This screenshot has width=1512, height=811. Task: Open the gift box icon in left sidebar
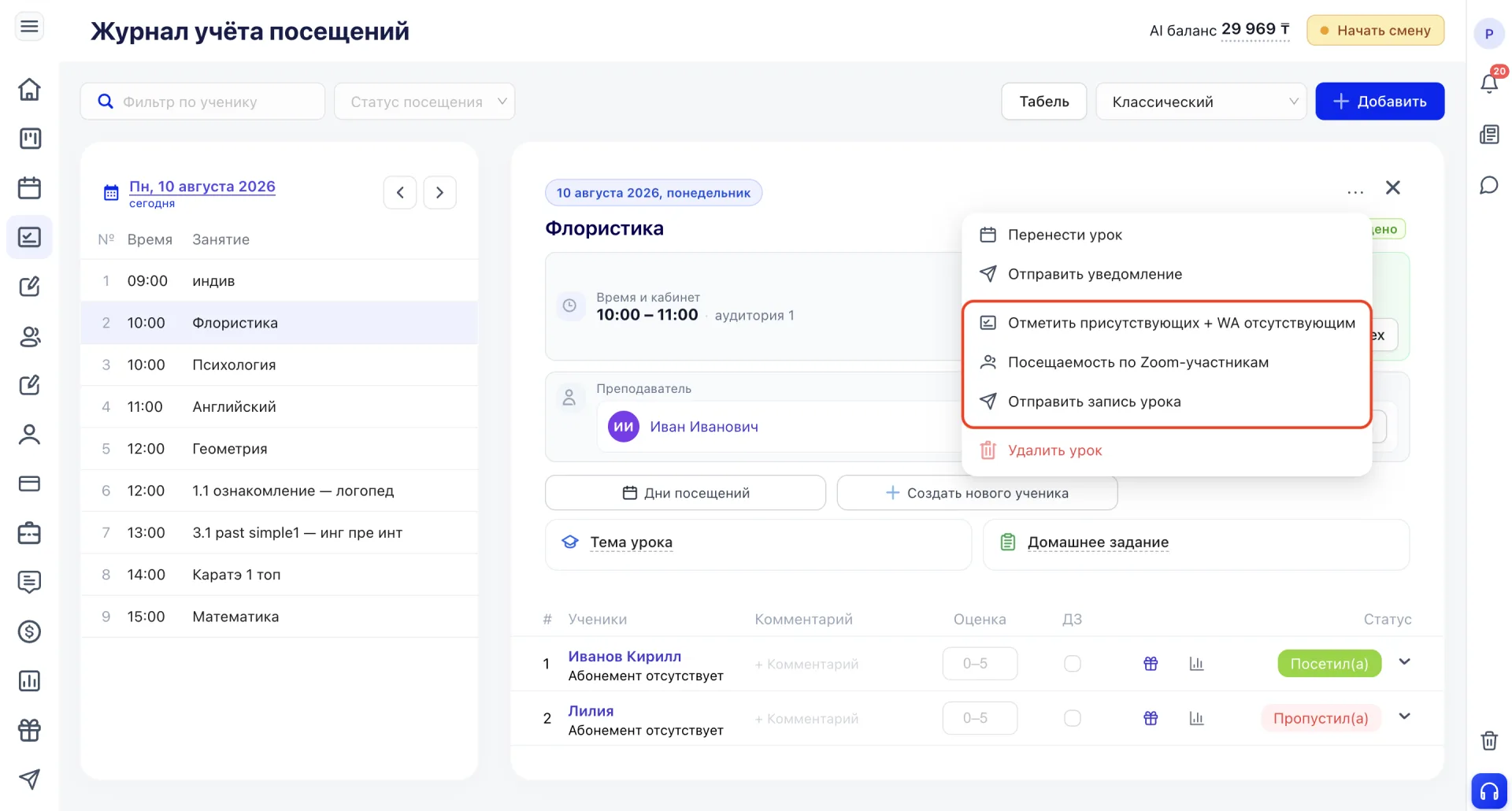[29, 730]
